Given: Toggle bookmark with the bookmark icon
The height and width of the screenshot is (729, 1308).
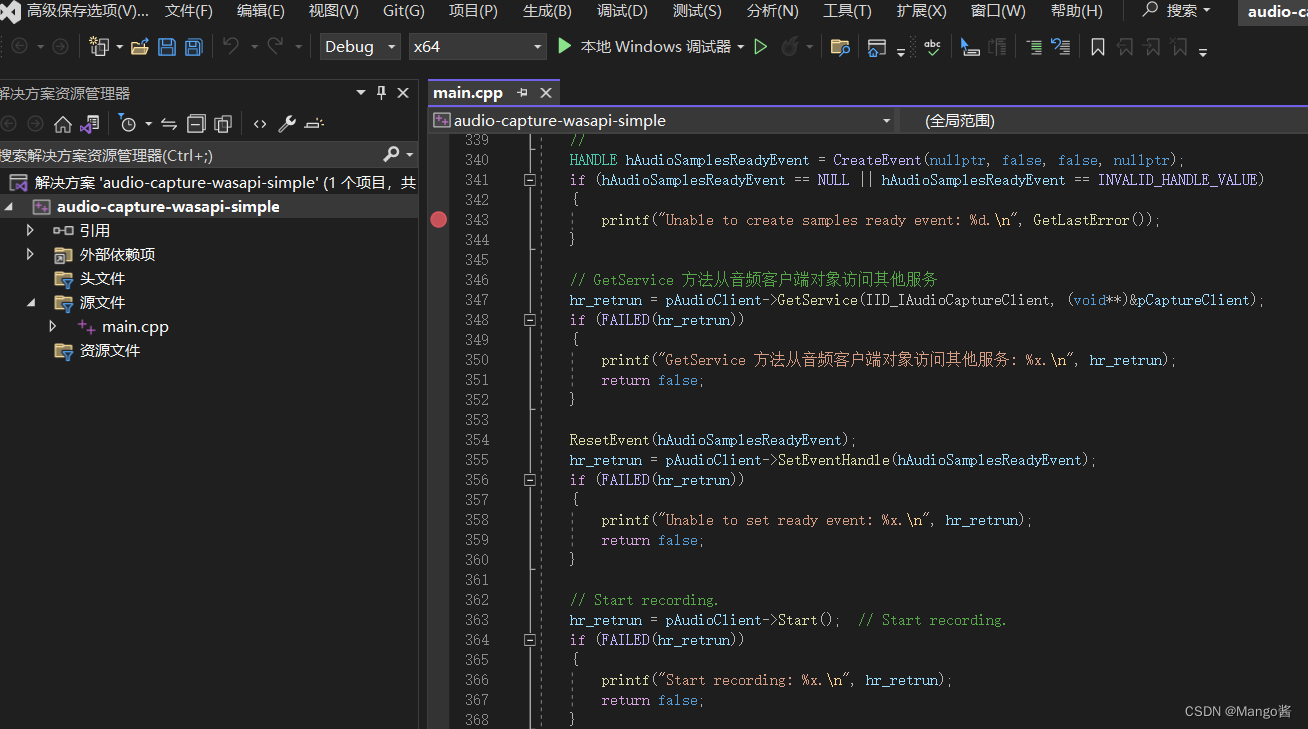Looking at the screenshot, I should point(1097,47).
